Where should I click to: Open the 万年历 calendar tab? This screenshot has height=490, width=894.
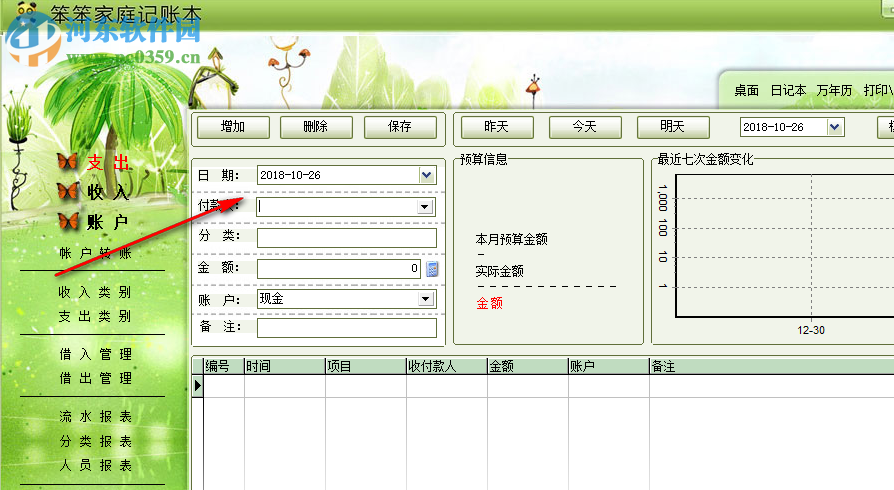coord(834,91)
